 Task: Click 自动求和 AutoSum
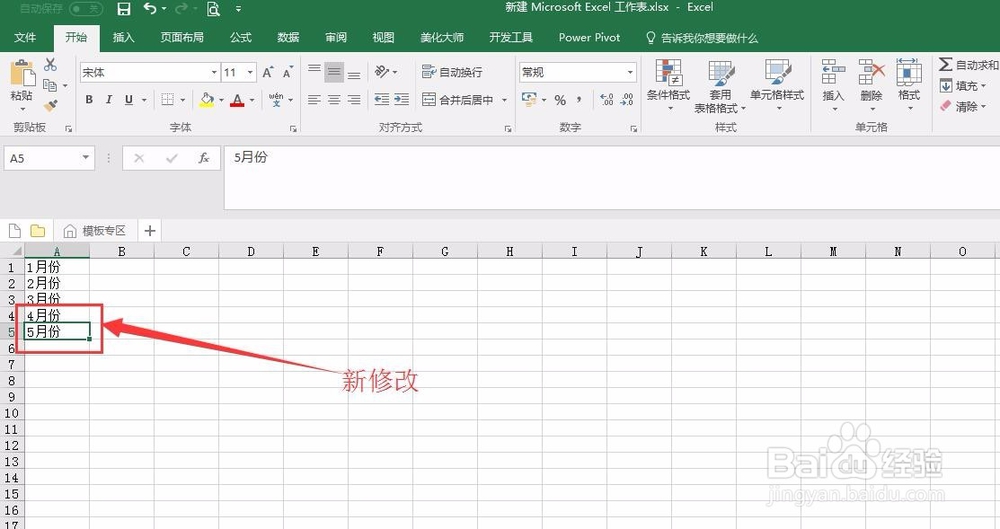tap(968, 64)
